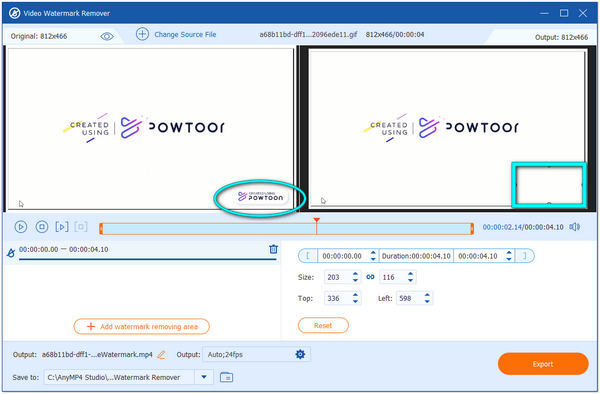Increase the Top value with up arrow

[355, 295]
